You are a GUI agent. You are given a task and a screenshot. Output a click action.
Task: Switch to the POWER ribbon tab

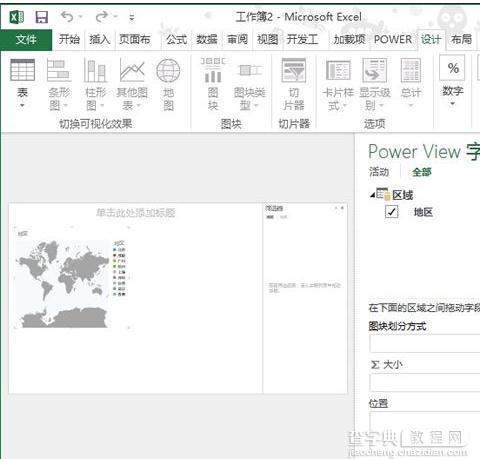[x=393, y=40]
